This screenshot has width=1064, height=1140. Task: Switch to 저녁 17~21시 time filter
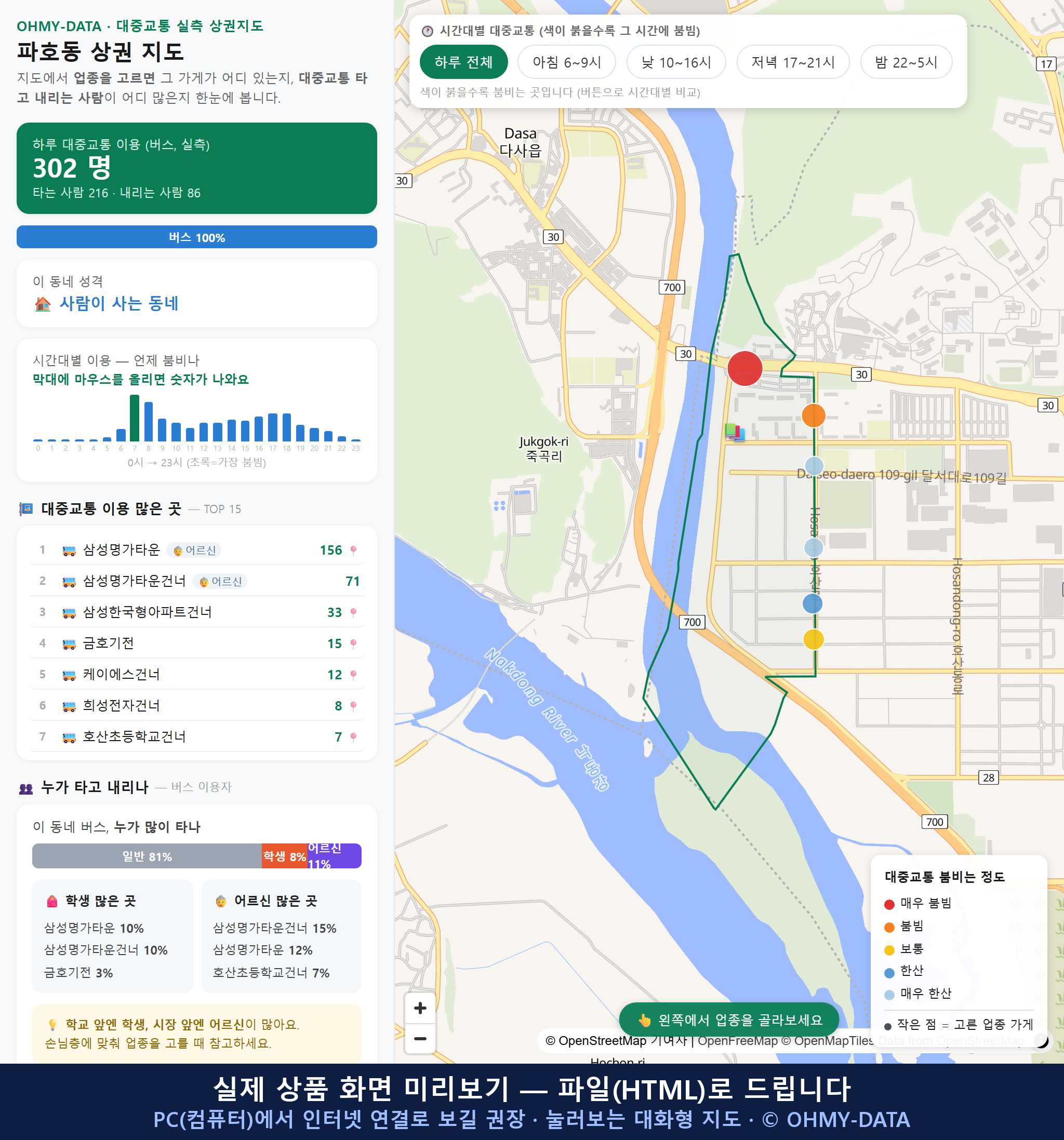pyautogui.click(x=793, y=62)
